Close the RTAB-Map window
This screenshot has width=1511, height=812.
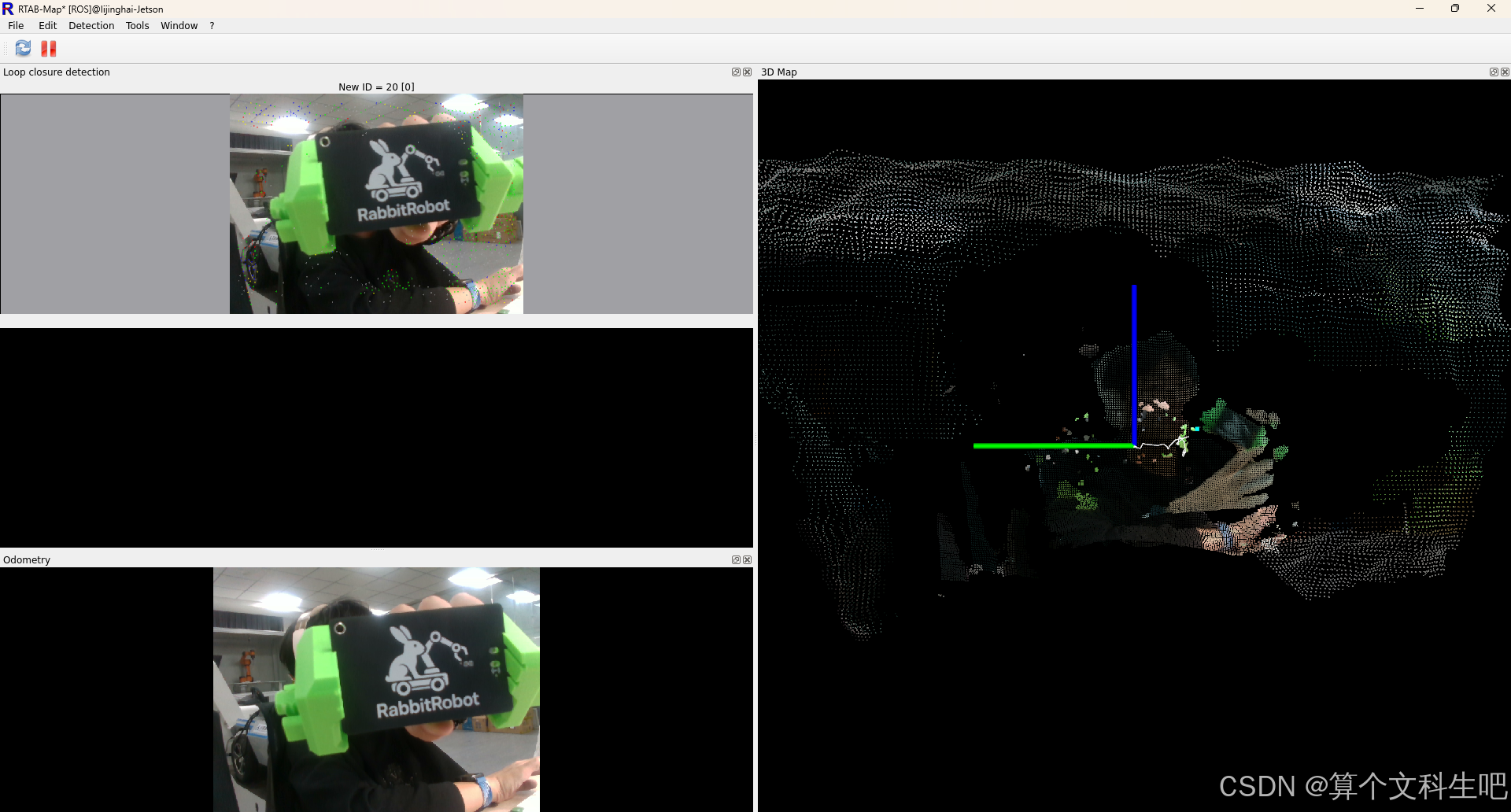pos(1491,9)
